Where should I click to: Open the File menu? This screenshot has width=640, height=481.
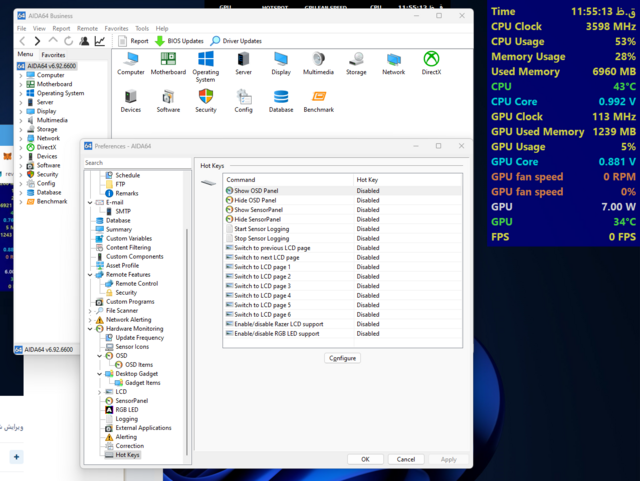point(21,29)
